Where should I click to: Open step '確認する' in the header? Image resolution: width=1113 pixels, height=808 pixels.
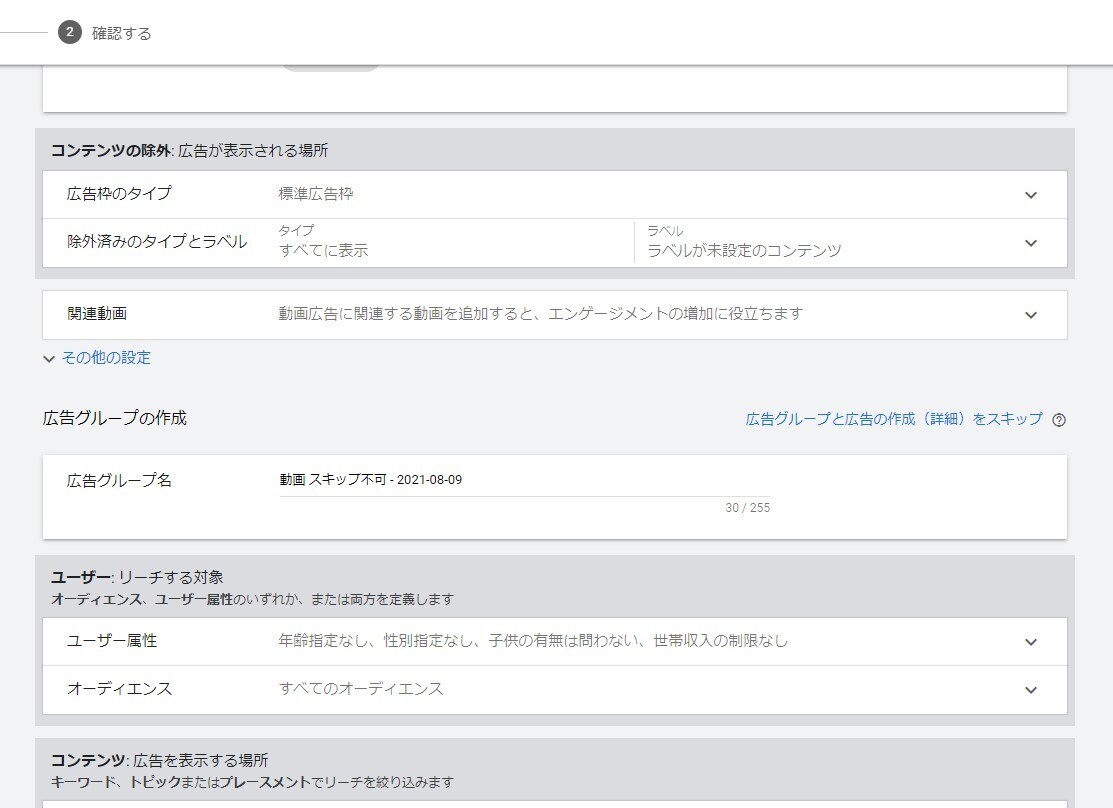point(121,33)
